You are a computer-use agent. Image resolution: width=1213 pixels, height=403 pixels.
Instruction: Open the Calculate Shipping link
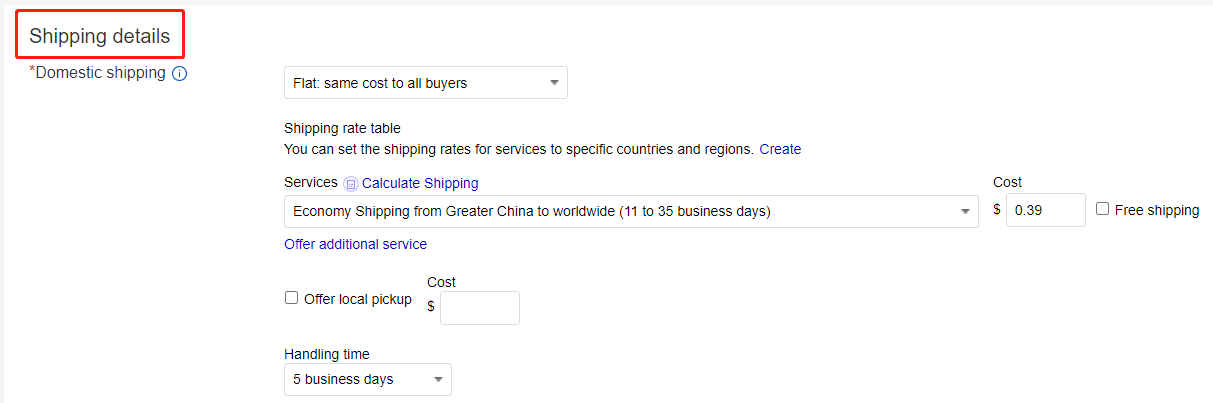coord(420,183)
